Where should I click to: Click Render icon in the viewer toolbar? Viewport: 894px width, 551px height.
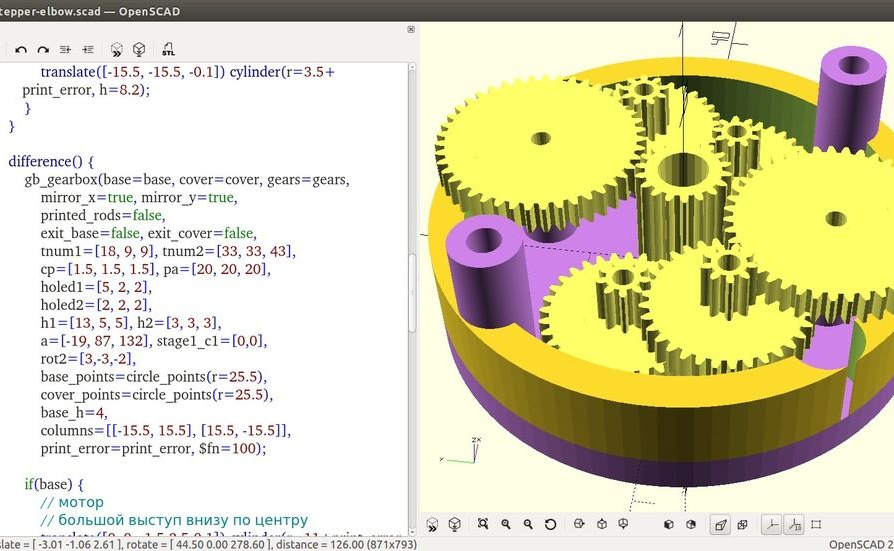pyautogui.click(x=454, y=524)
